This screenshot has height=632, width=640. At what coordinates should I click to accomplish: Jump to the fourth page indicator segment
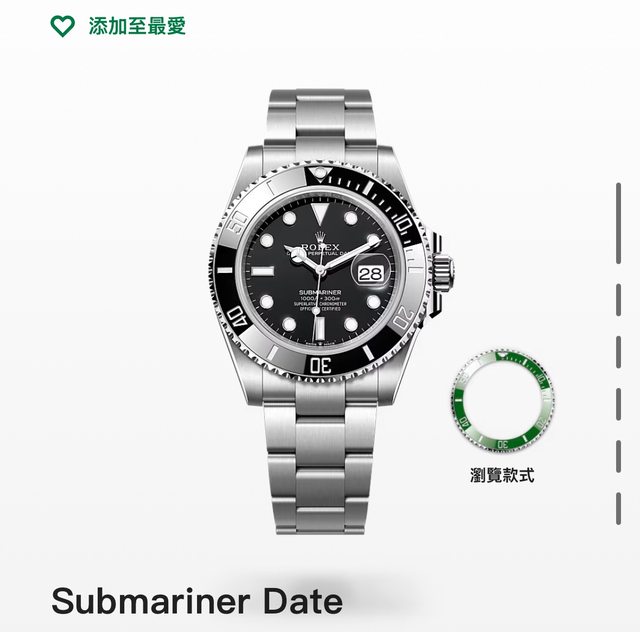[618, 404]
